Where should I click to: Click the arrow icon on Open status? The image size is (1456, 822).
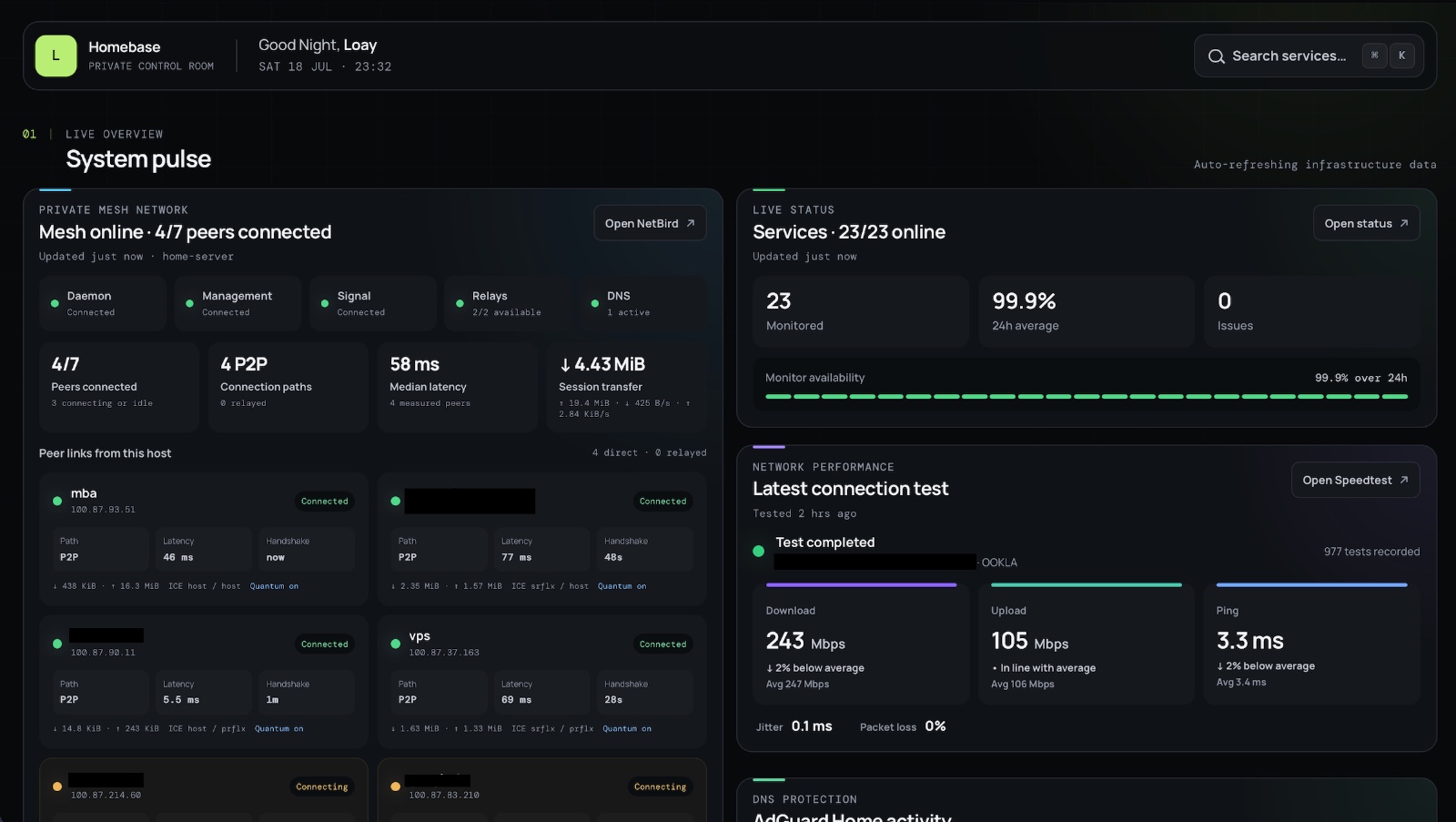(1404, 223)
